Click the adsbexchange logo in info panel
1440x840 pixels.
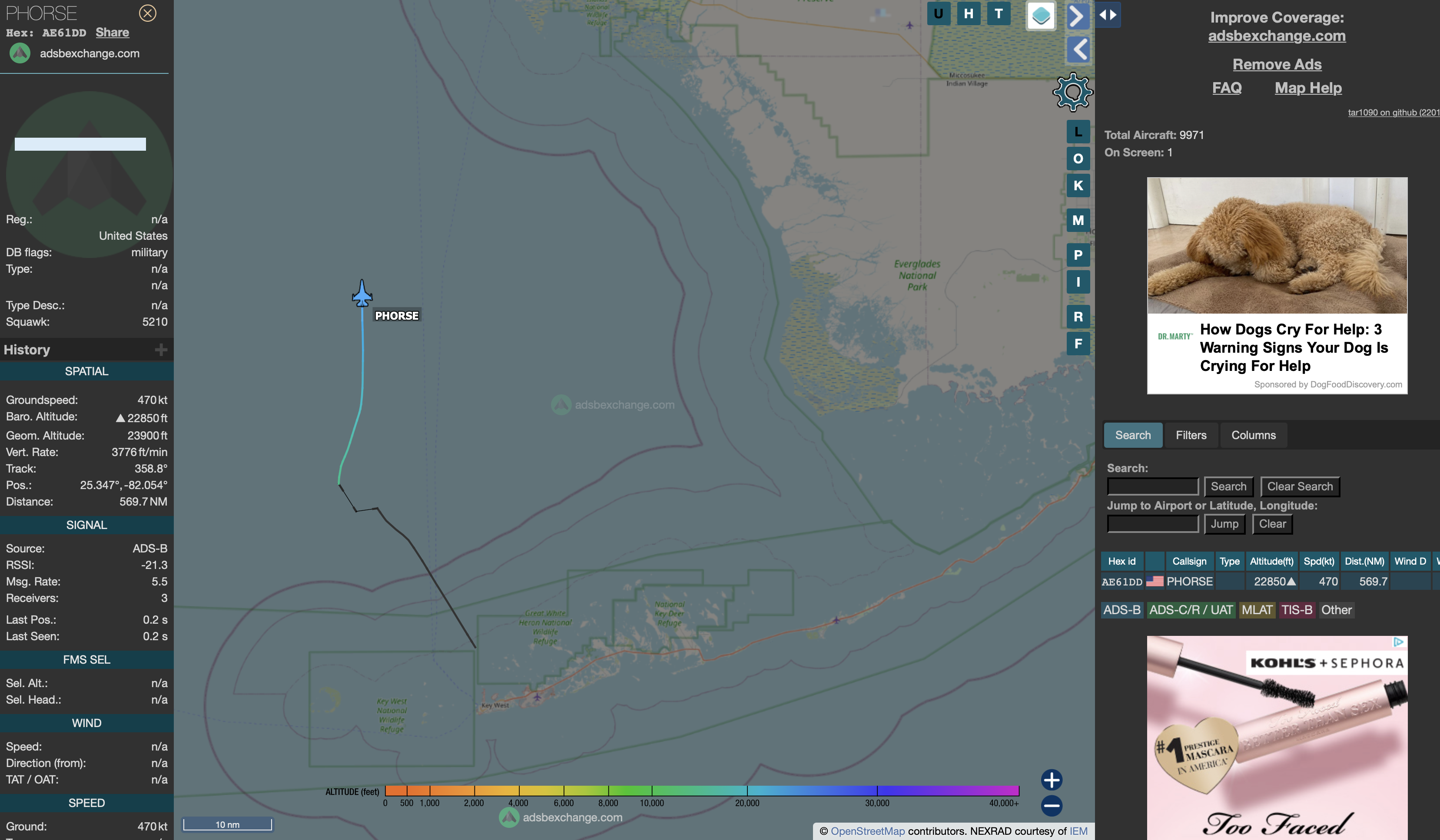[x=20, y=53]
